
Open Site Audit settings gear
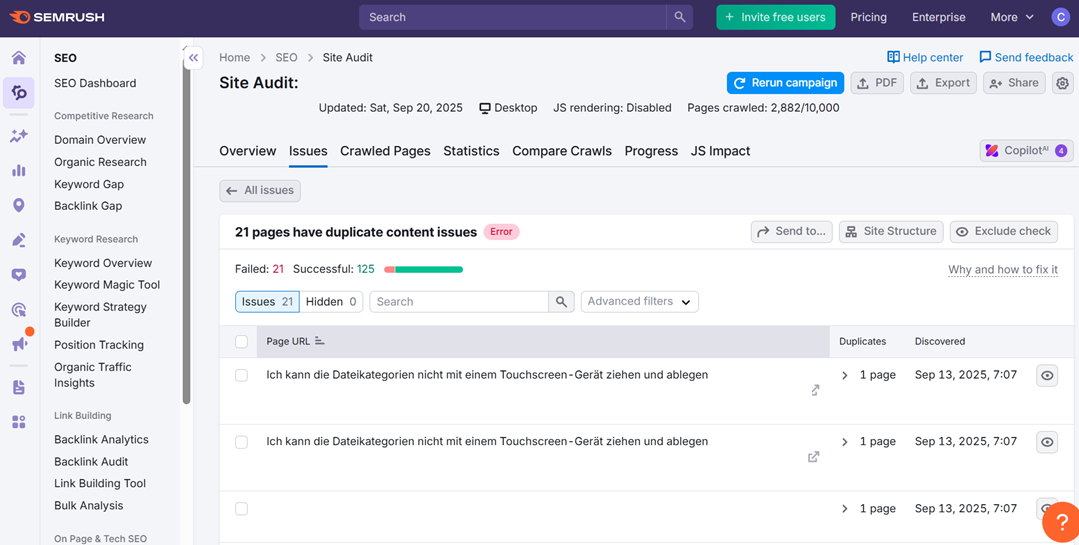(1062, 83)
